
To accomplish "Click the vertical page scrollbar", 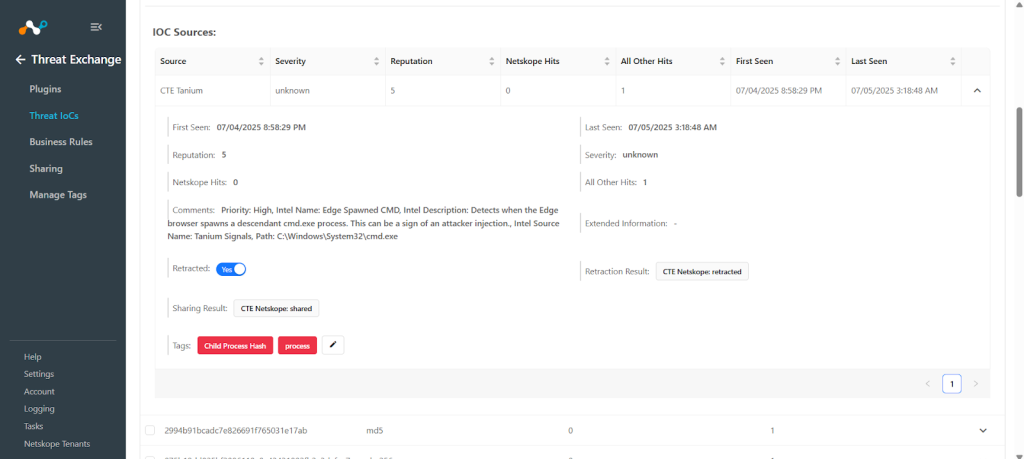I will click(1019, 152).
